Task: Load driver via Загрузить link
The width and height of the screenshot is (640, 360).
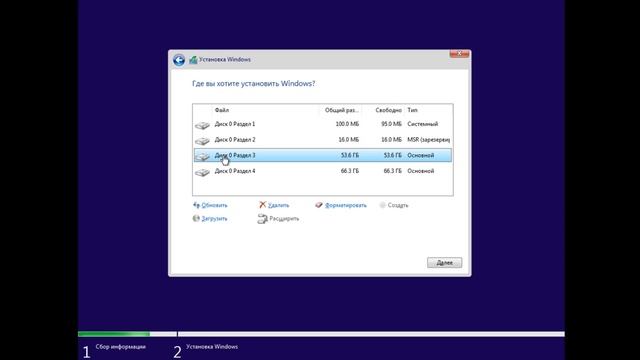Action: [214, 219]
